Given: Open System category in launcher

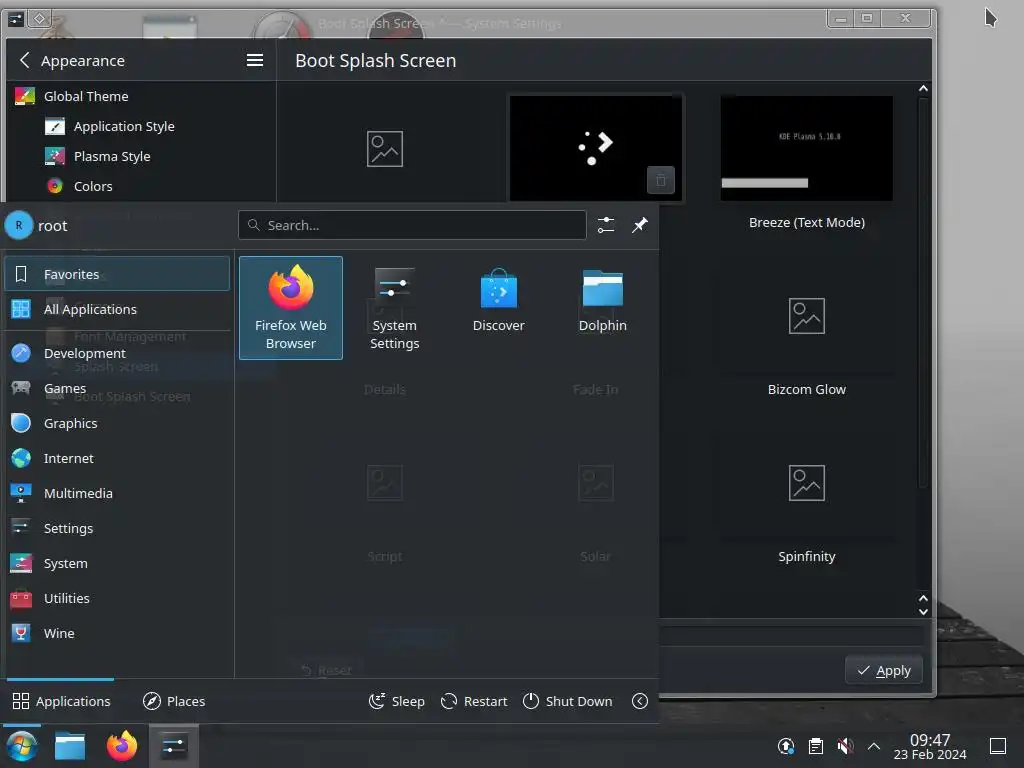Looking at the screenshot, I should [117, 563].
